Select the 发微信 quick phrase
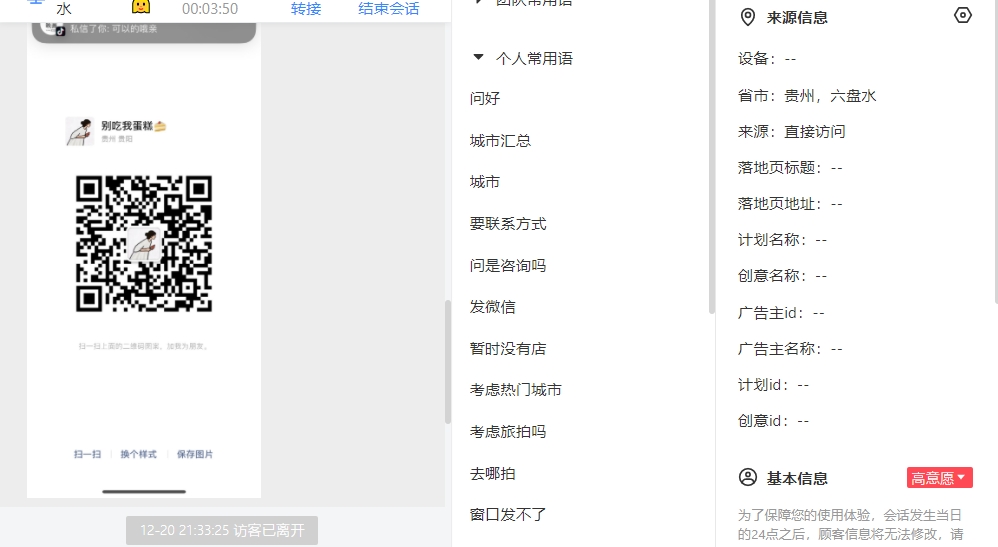The width and height of the screenshot is (998, 547). [x=493, y=307]
